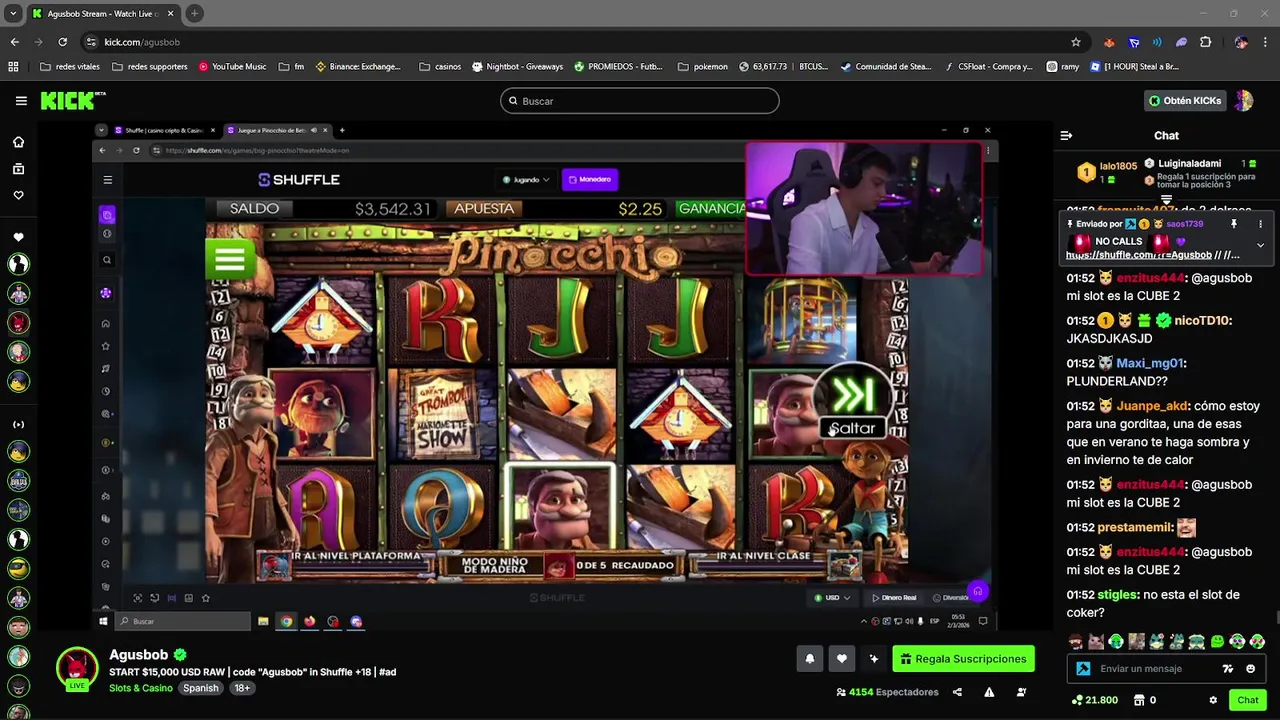Open YouTube Music bookmark
The width and height of the screenshot is (1280, 720).
pyautogui.click(x=232, y=67)
